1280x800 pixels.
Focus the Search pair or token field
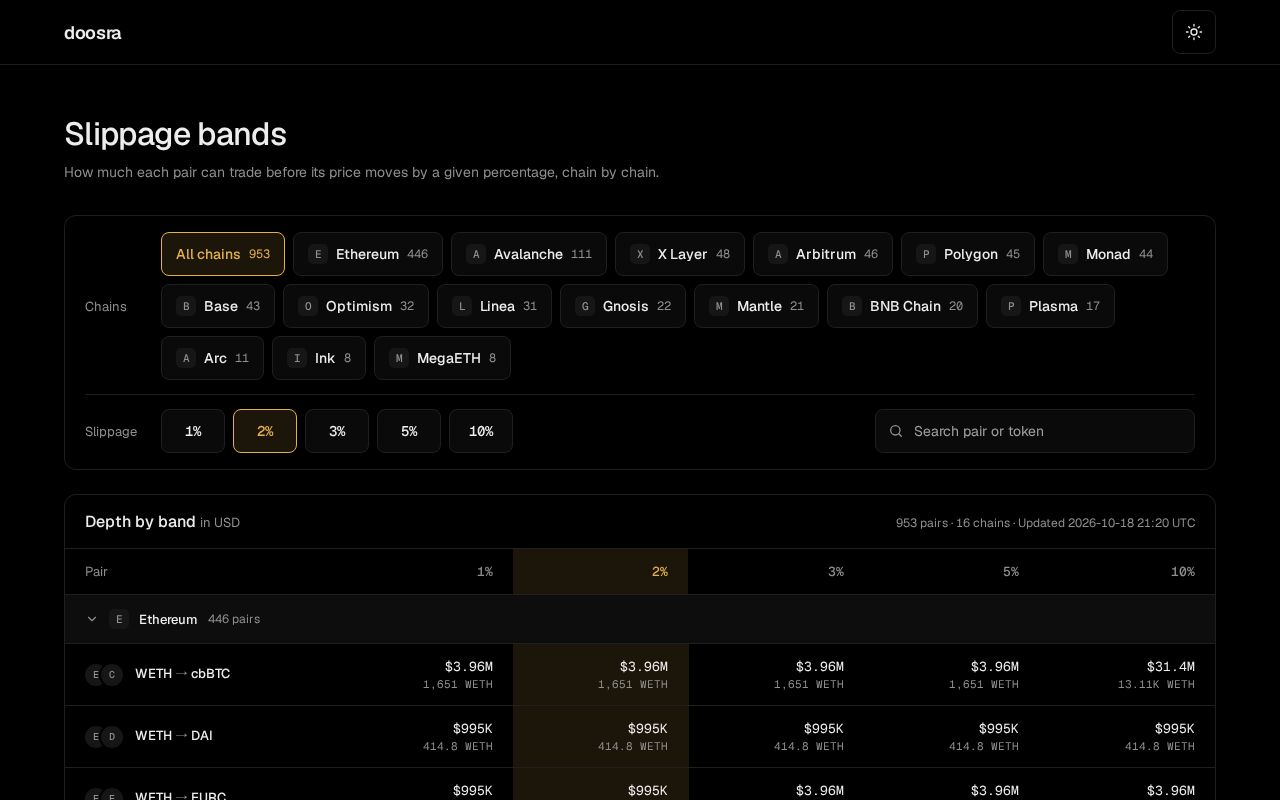coord(1035,431)
